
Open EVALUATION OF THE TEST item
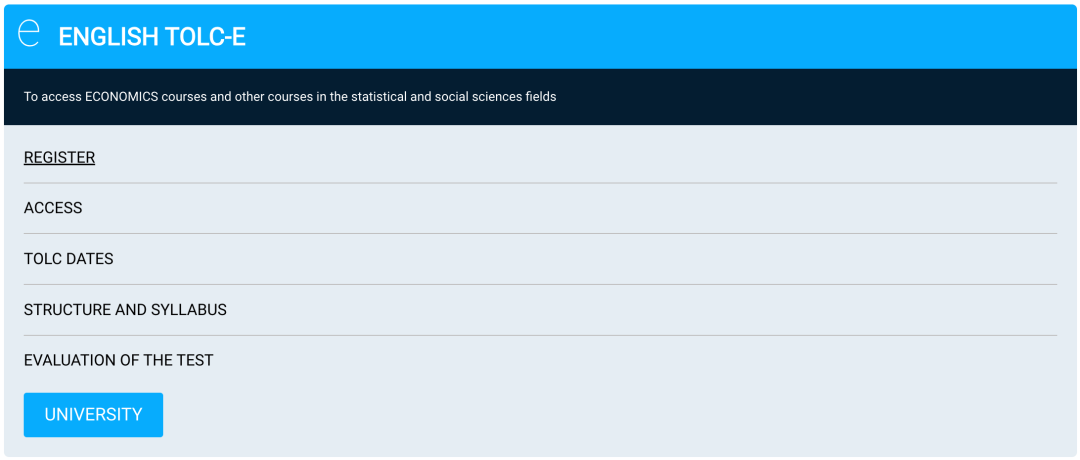[x=119, y=360]
